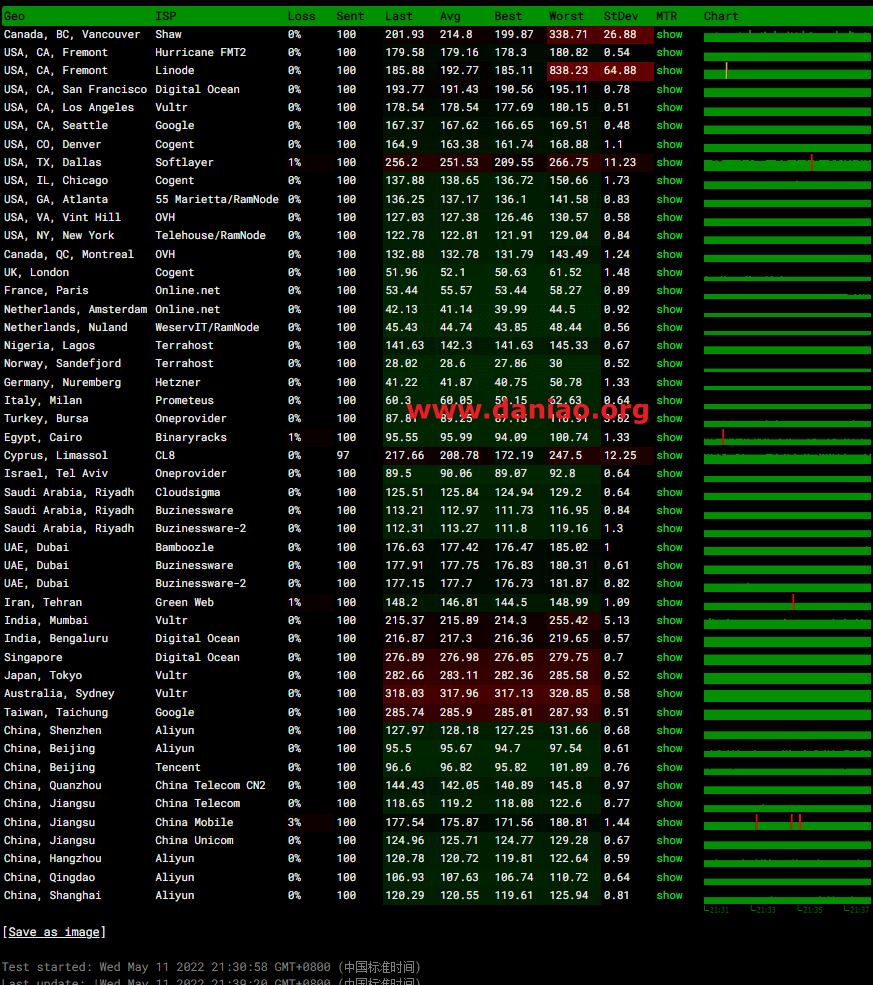Image resolution: width=873 pixels, height=985 pixels.
Task: Open MTR for Tel Aviv Oneprovider
Action: pos(670,474)
